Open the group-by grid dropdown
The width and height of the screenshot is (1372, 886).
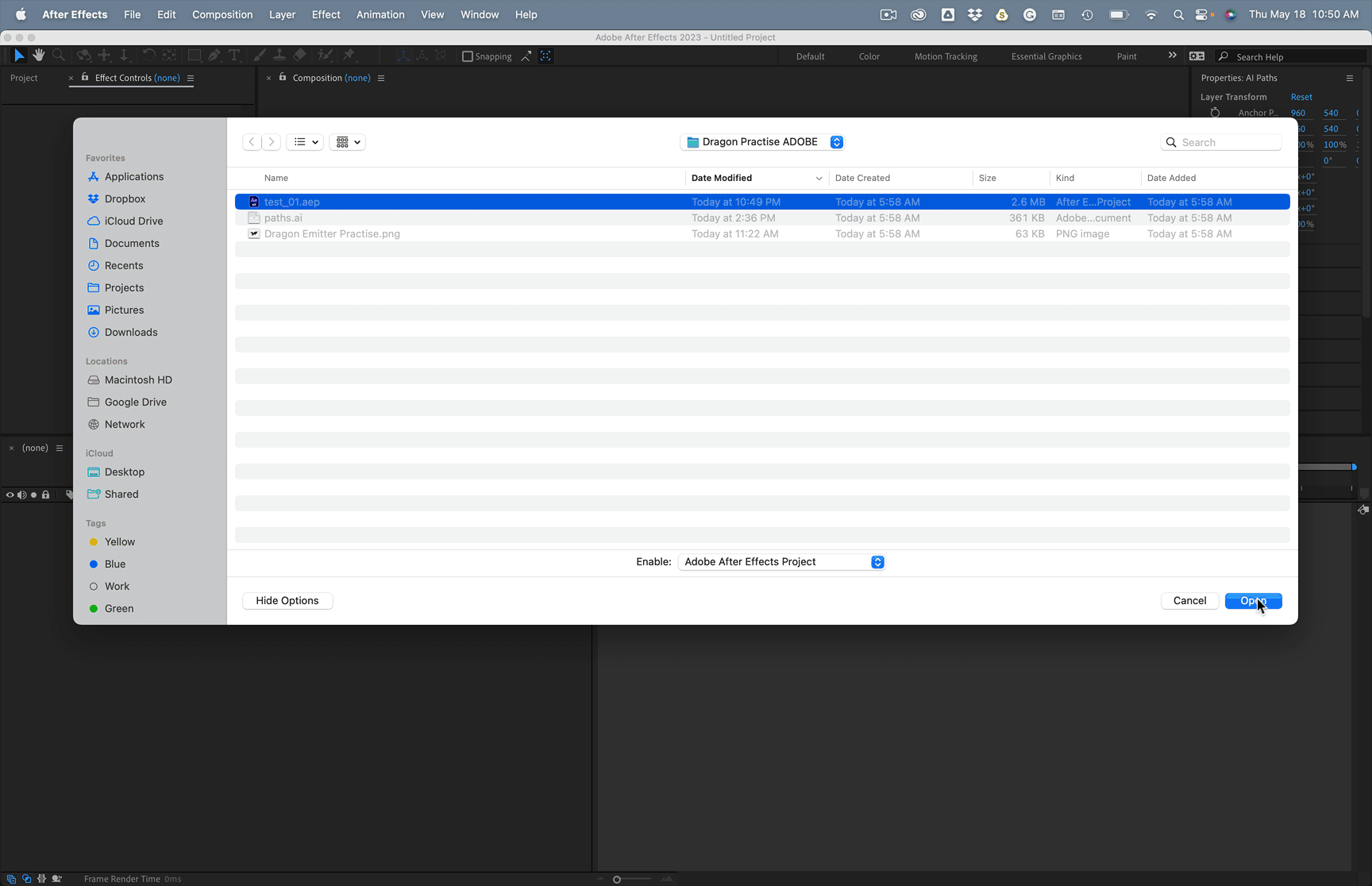click(347, 142)
